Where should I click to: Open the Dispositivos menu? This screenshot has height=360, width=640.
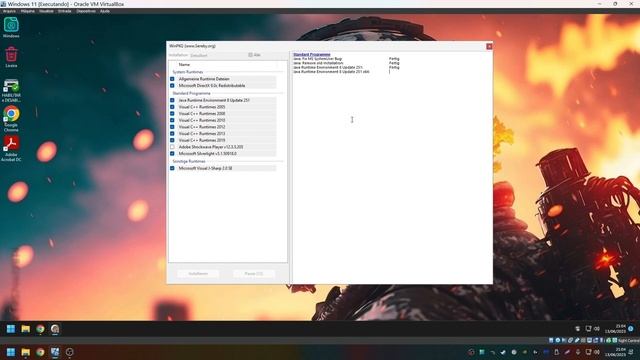tap(86, 11)
